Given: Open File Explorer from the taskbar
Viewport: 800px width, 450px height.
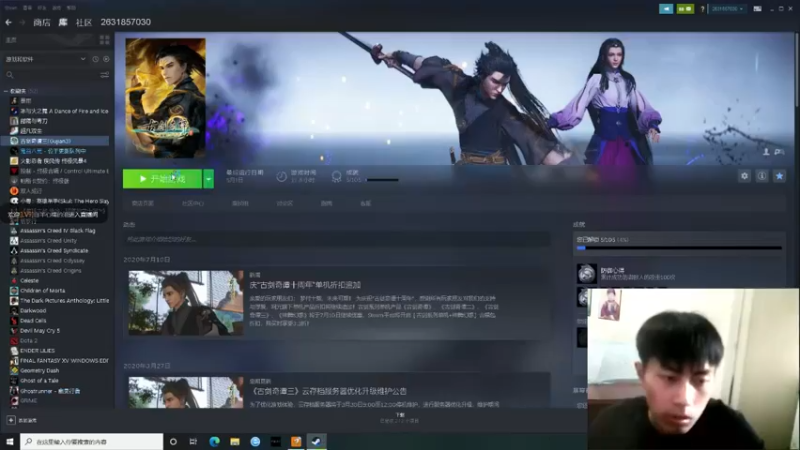Looking at the screenshot, I should [x=235, y=441].
